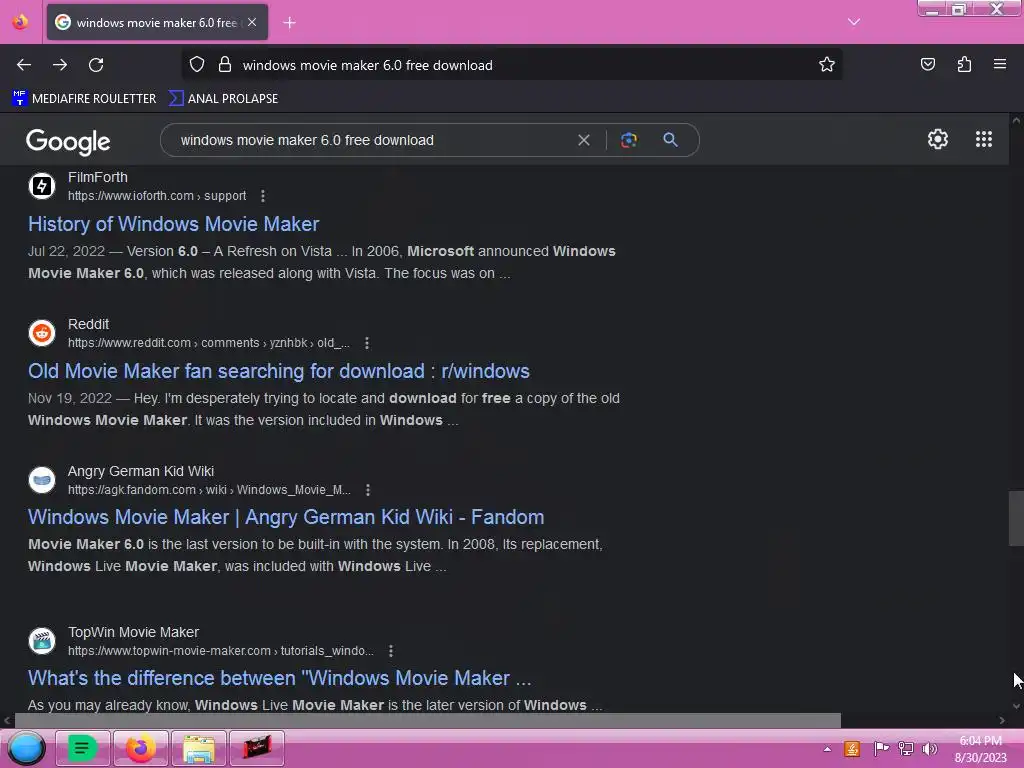Expand the list all tabs chevron
Image resolution: width=1024 pixels, height=768 pixels.
(854, 22)
